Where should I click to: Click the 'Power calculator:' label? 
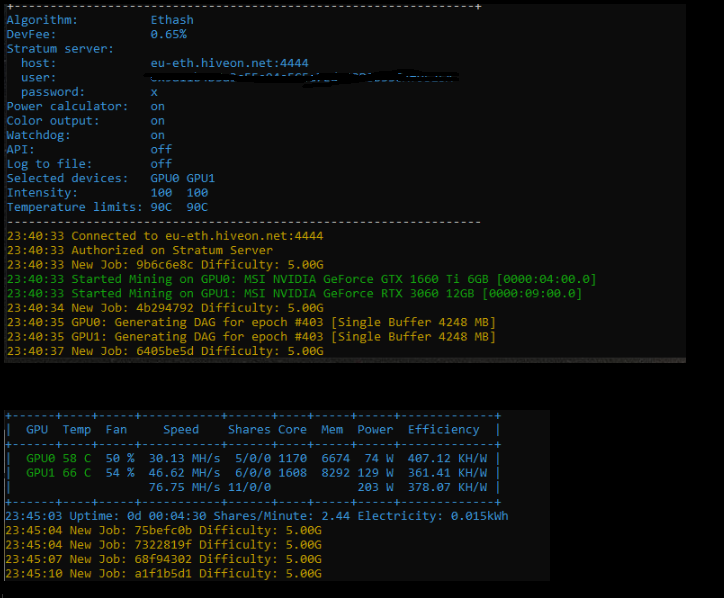pyautogui.click(x=67, y=106)
